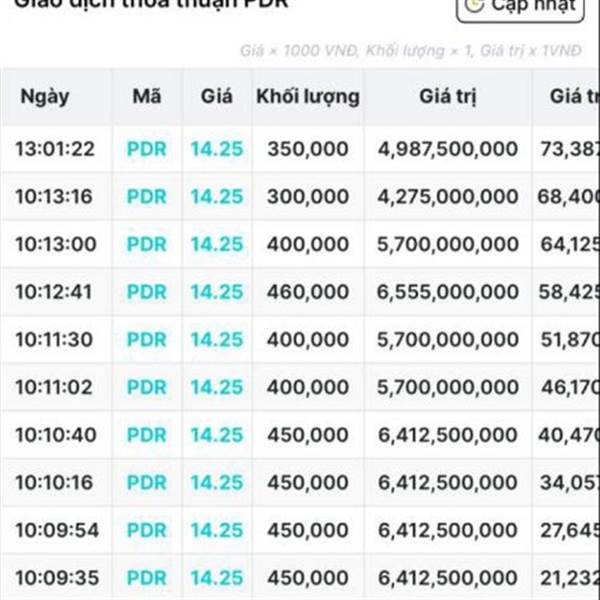
Task: Click the refresh icon beside Cập nhật
Action: tap(475, 5)
